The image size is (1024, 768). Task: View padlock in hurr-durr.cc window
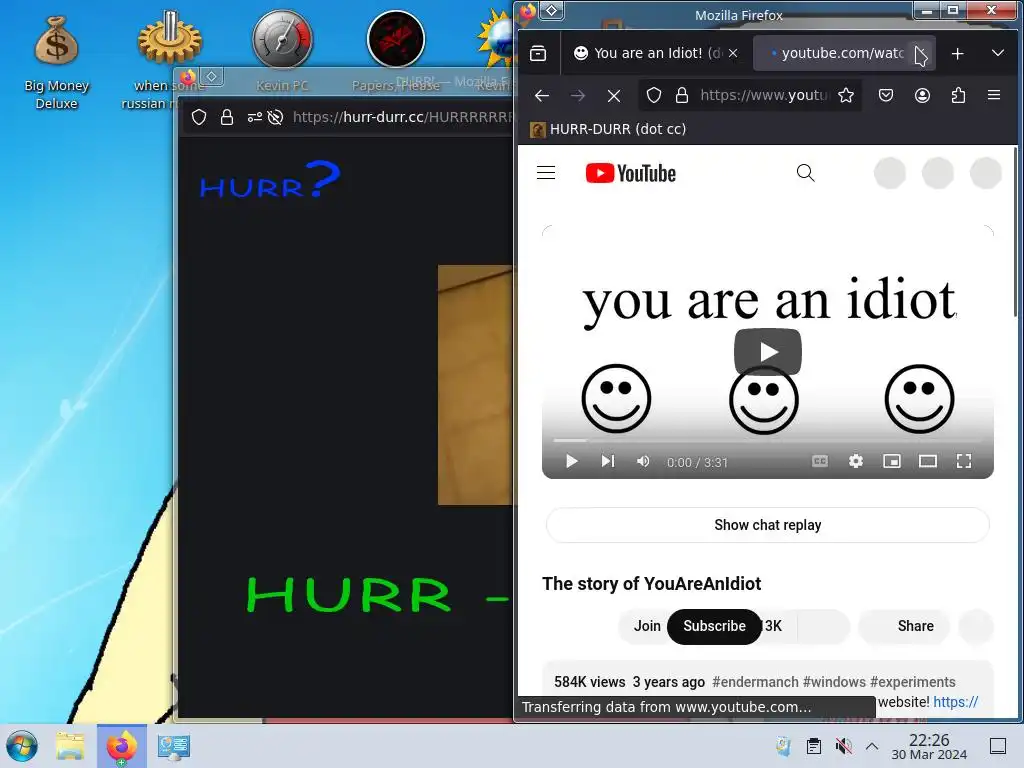(227, 118)
